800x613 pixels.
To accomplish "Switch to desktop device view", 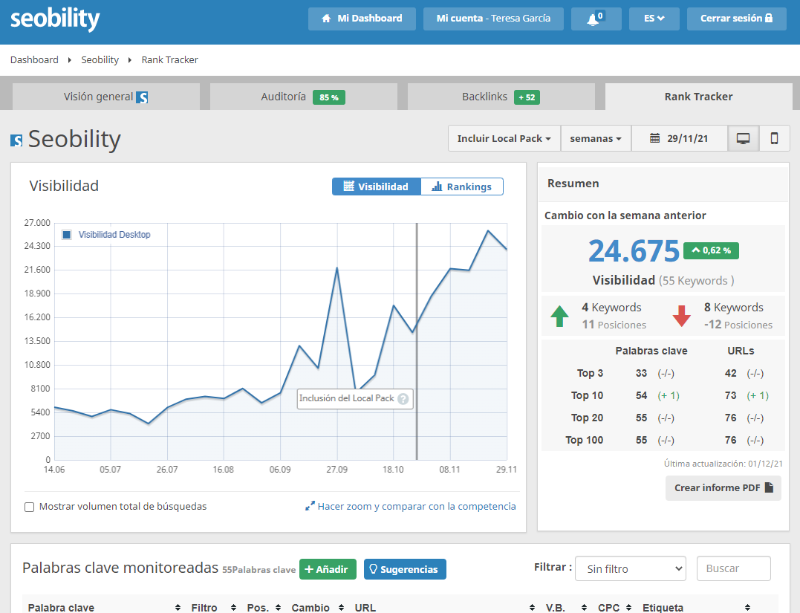I will (743, 138).
